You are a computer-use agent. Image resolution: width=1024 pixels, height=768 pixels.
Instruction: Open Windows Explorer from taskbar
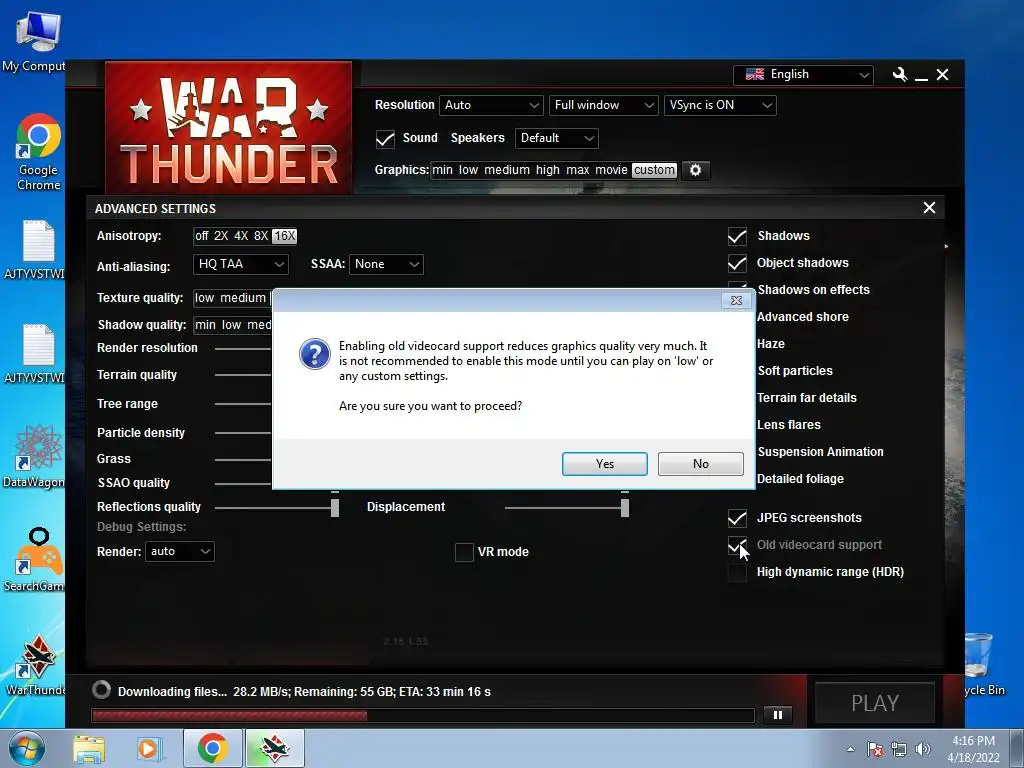pyautogui.click(x=89, y=748)
